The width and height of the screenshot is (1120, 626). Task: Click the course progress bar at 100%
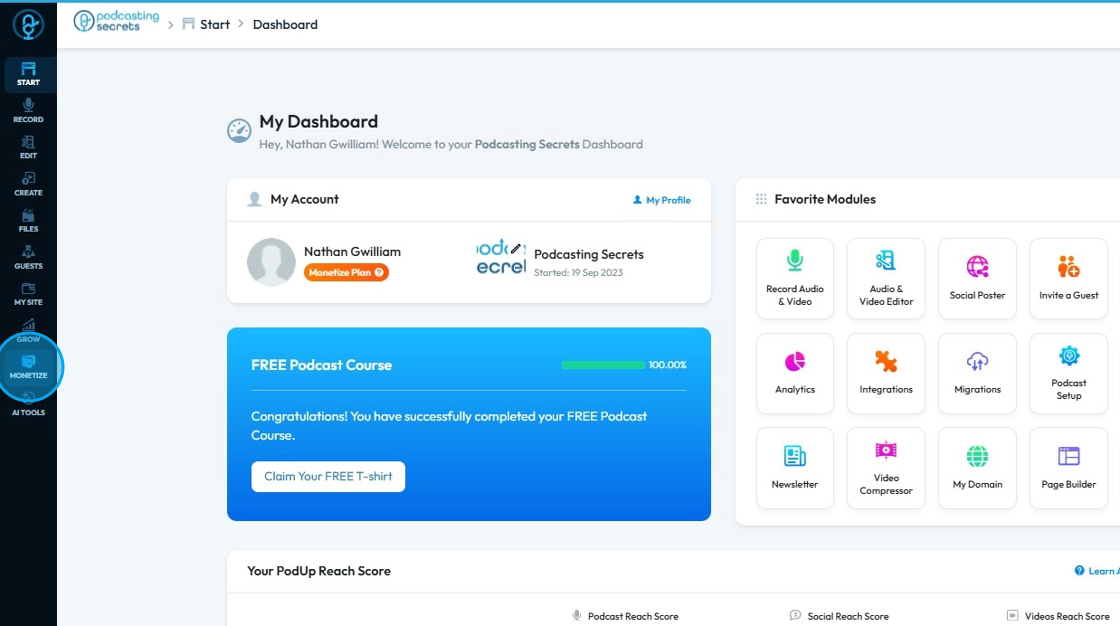click(603, 365)
